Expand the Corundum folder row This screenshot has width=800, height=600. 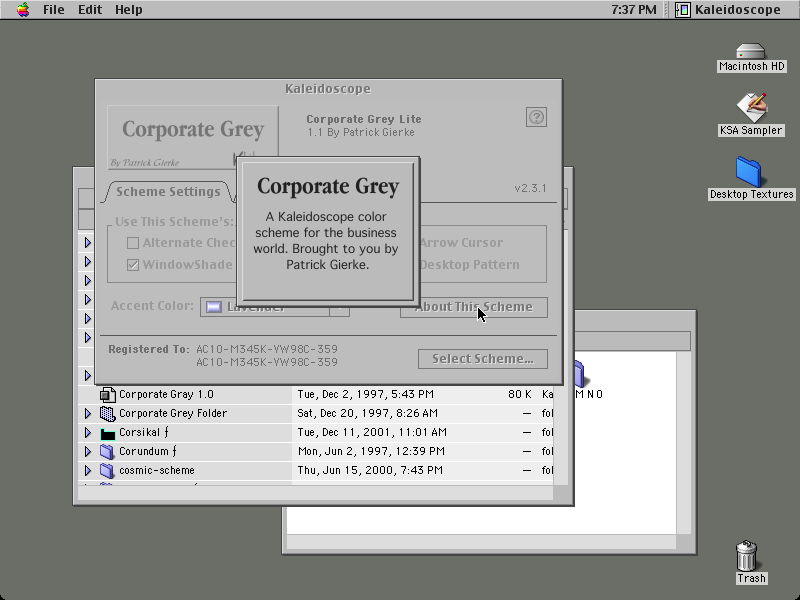pyautogui.click(x=88, y=452)
